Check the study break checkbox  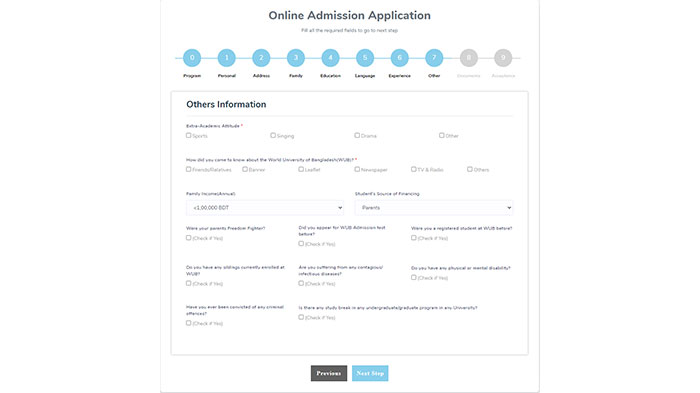click(x=301, y=317)
